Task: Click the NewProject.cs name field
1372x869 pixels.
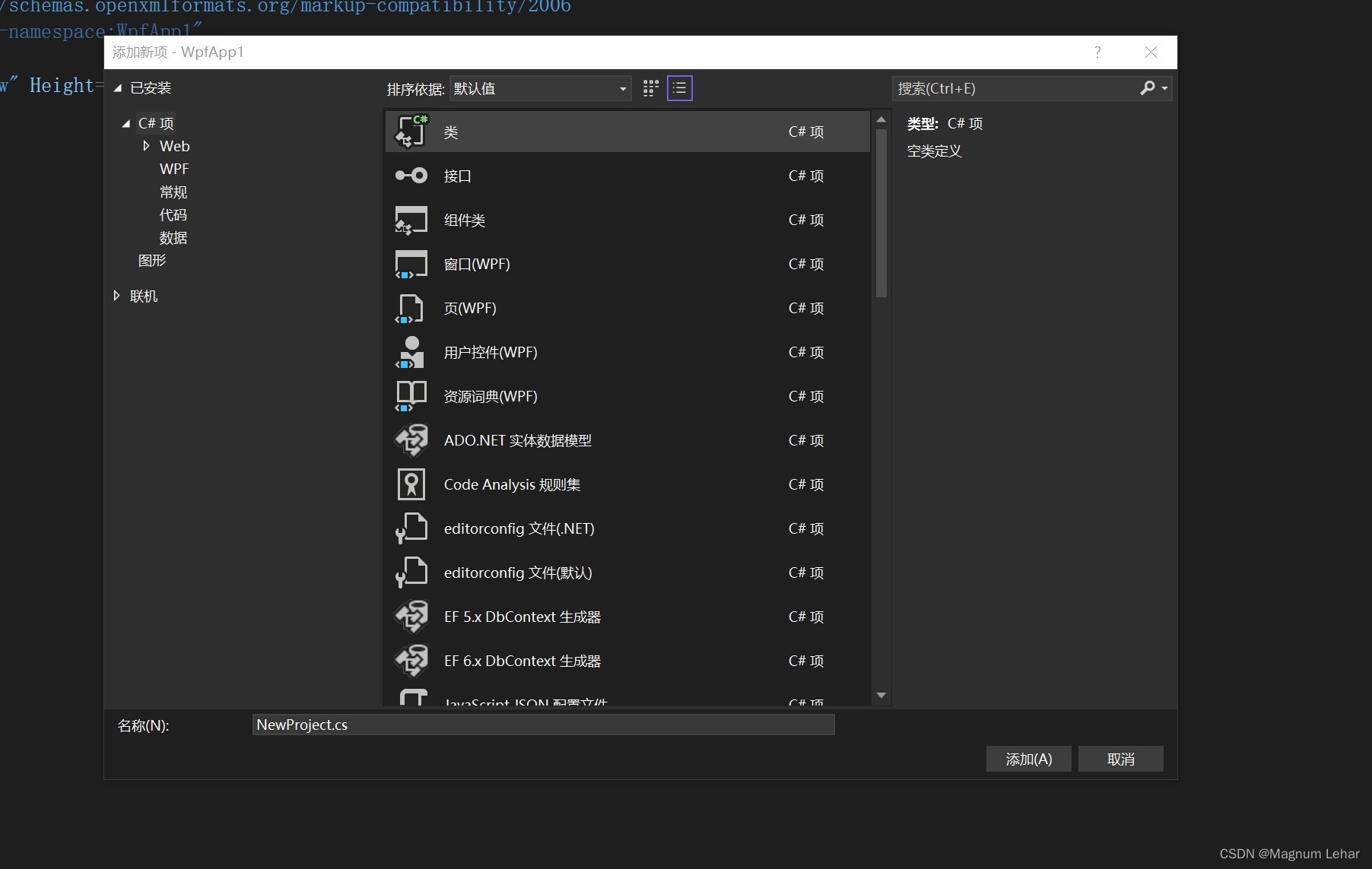Action: point(543,725)
